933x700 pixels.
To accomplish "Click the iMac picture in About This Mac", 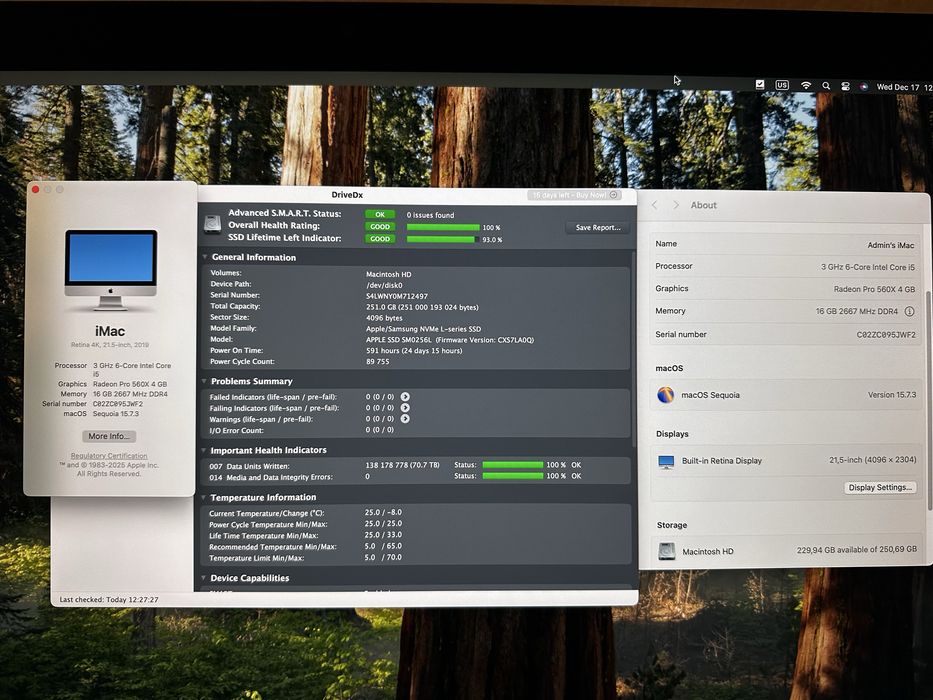I will (x=111, y=270).
